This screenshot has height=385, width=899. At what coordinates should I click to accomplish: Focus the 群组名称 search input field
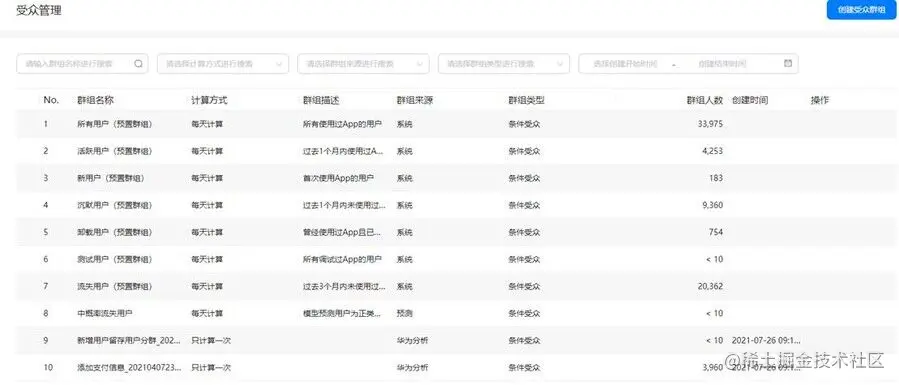coord(82,64)
